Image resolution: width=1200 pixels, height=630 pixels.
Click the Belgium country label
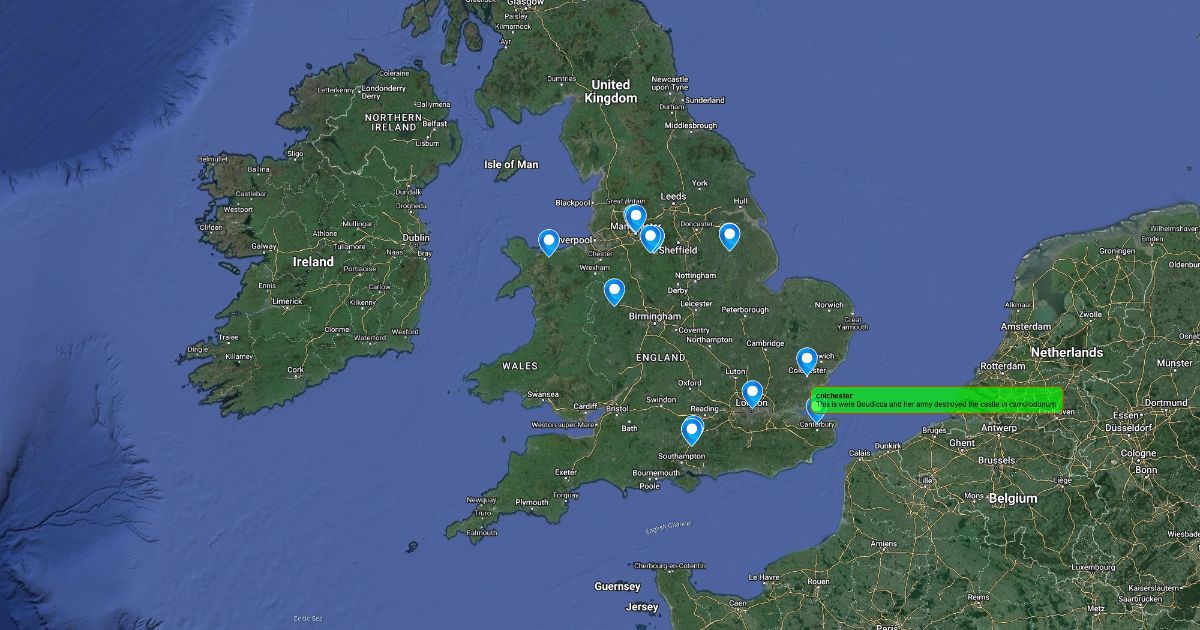pos(1014,498)
